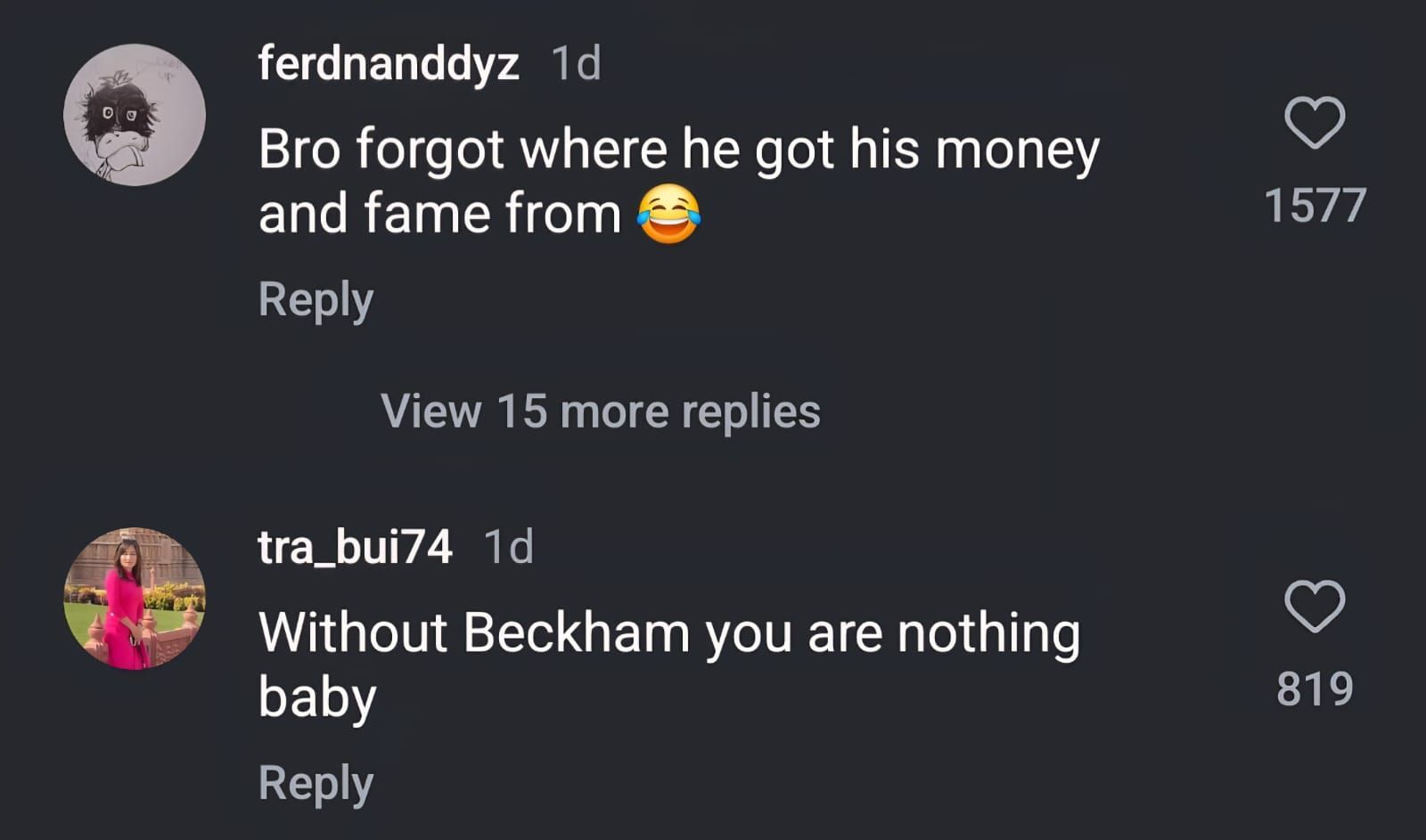The image size is (1426, 840).
Task: Click the word "money" in the first comment
Action: click(x=1017, y=149)
